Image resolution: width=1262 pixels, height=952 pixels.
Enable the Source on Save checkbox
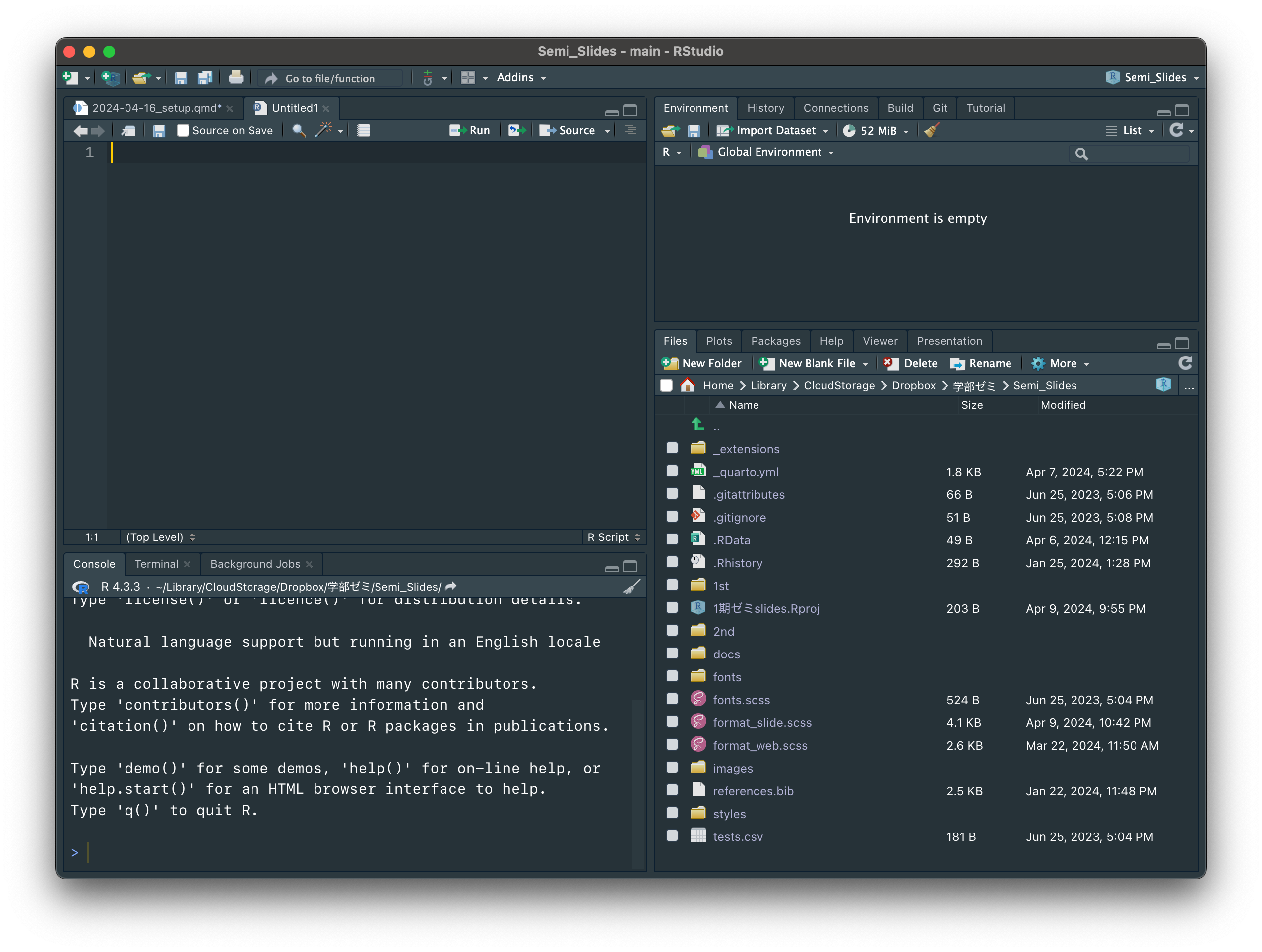coord(183,130)
